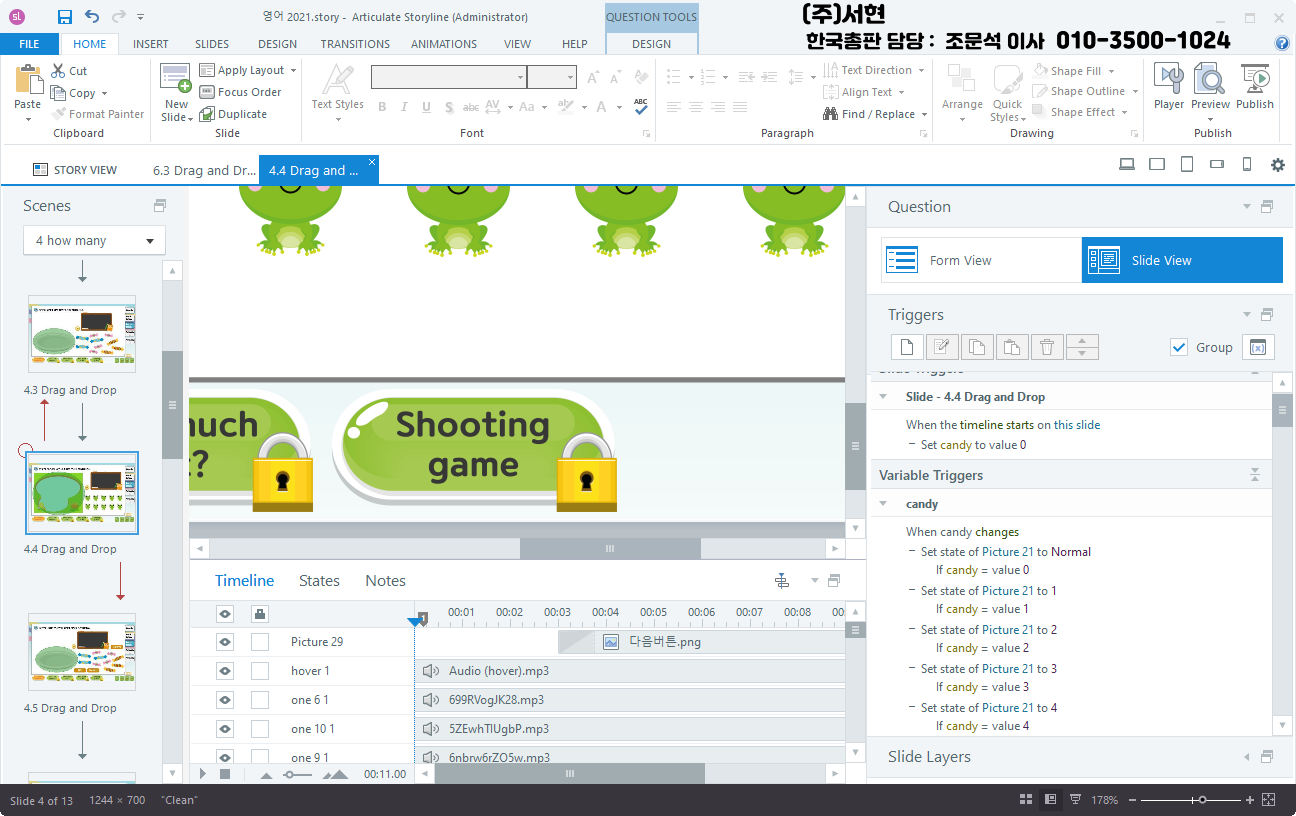Image resolution: width=1296 pixels, height=816 pixels.
Task: Switch to Form View
Action: [981, 260]
